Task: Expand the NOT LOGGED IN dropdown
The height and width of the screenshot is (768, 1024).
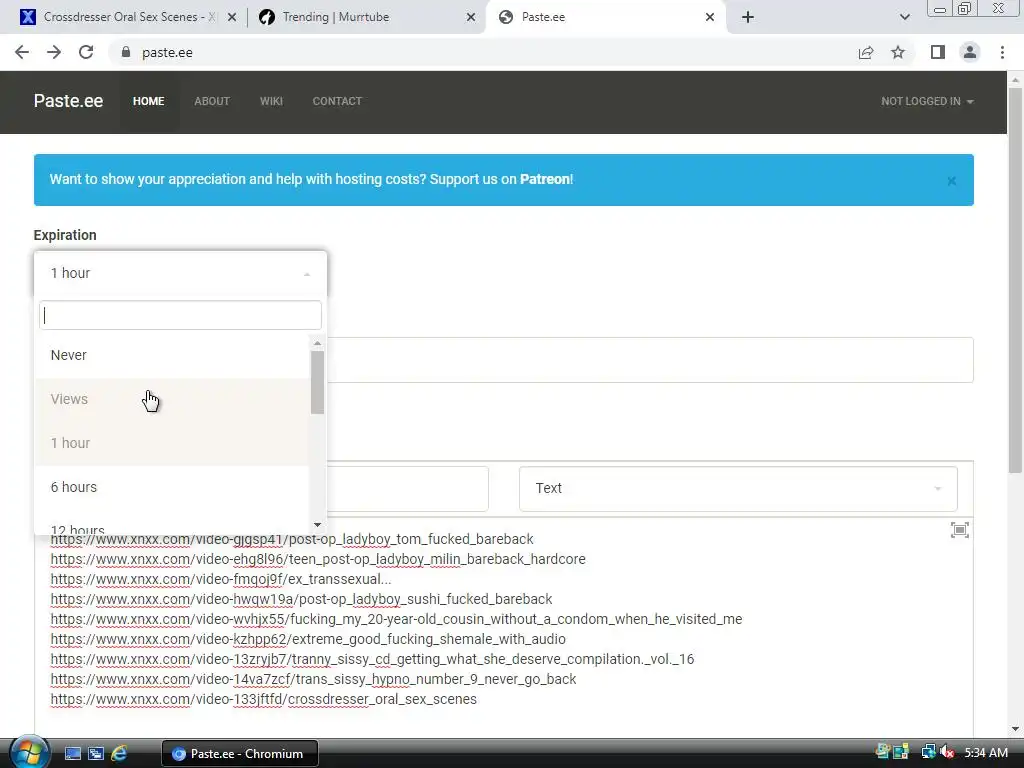Action: tap(927, 101)
